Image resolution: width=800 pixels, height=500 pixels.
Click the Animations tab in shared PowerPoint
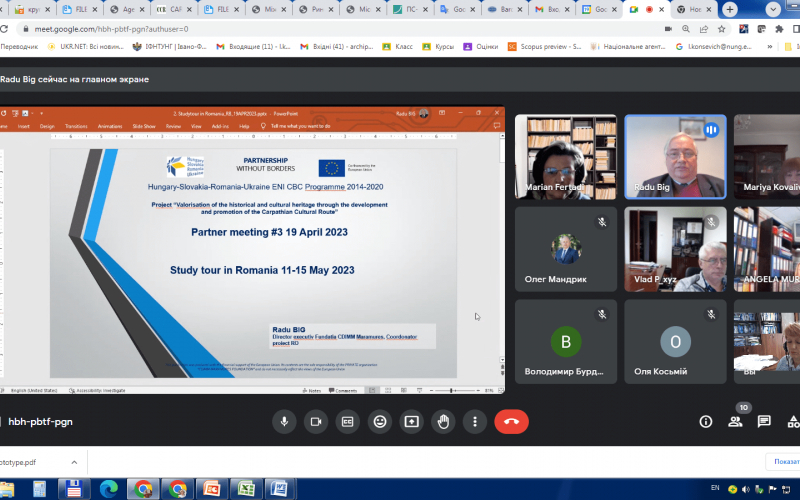click(110, 126)
